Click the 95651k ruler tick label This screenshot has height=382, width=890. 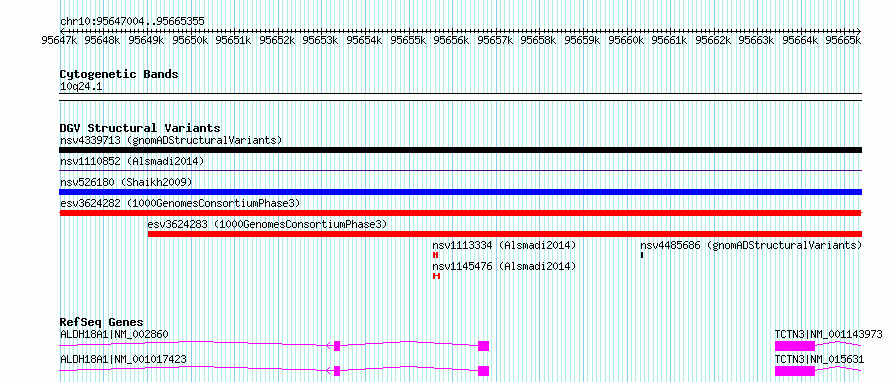[x=234, y=40]
